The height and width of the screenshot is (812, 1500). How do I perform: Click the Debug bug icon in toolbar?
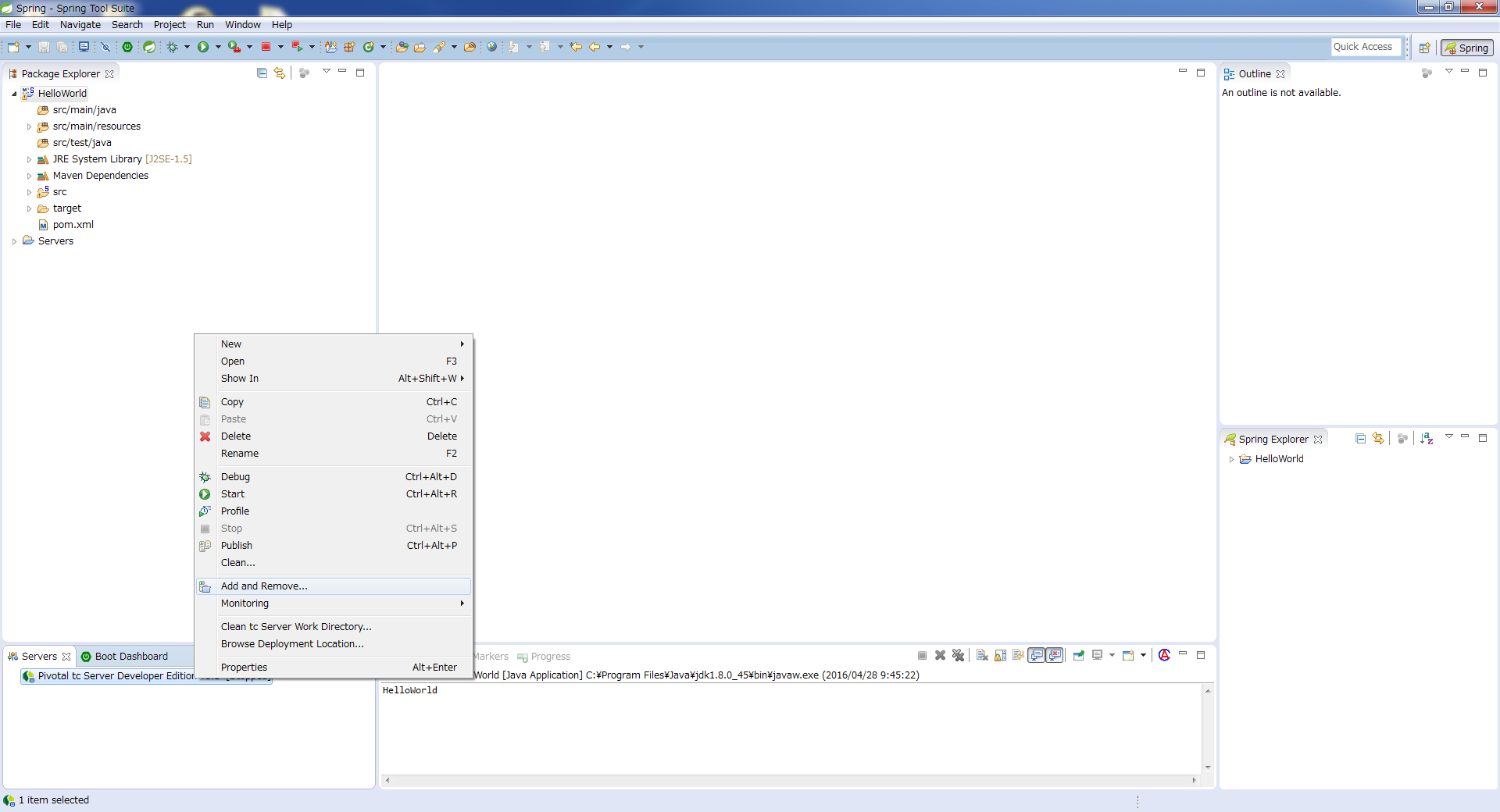pyautogui.click(x=173, y=47)
